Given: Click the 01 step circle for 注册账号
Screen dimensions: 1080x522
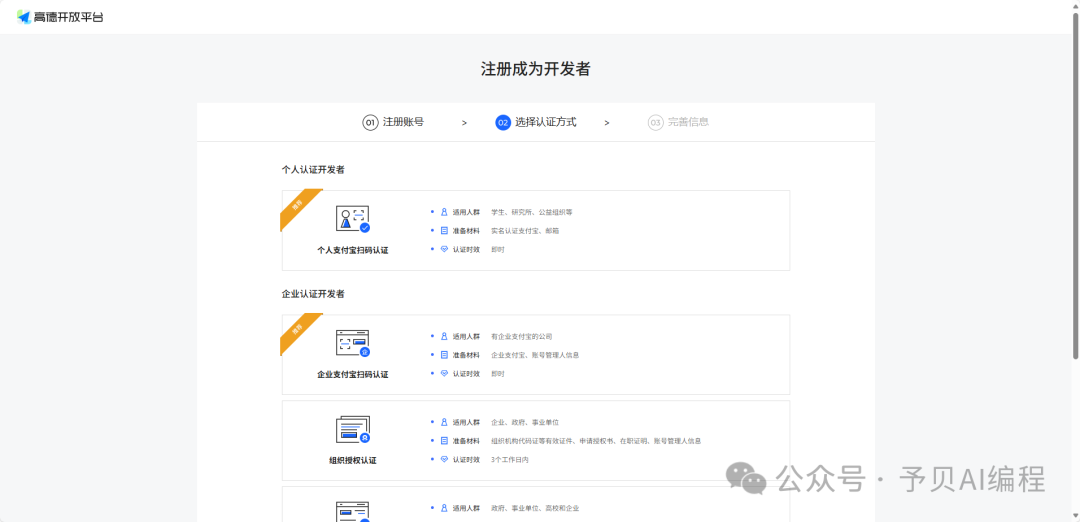Looking at the screenshot, I should pos(371,123).
